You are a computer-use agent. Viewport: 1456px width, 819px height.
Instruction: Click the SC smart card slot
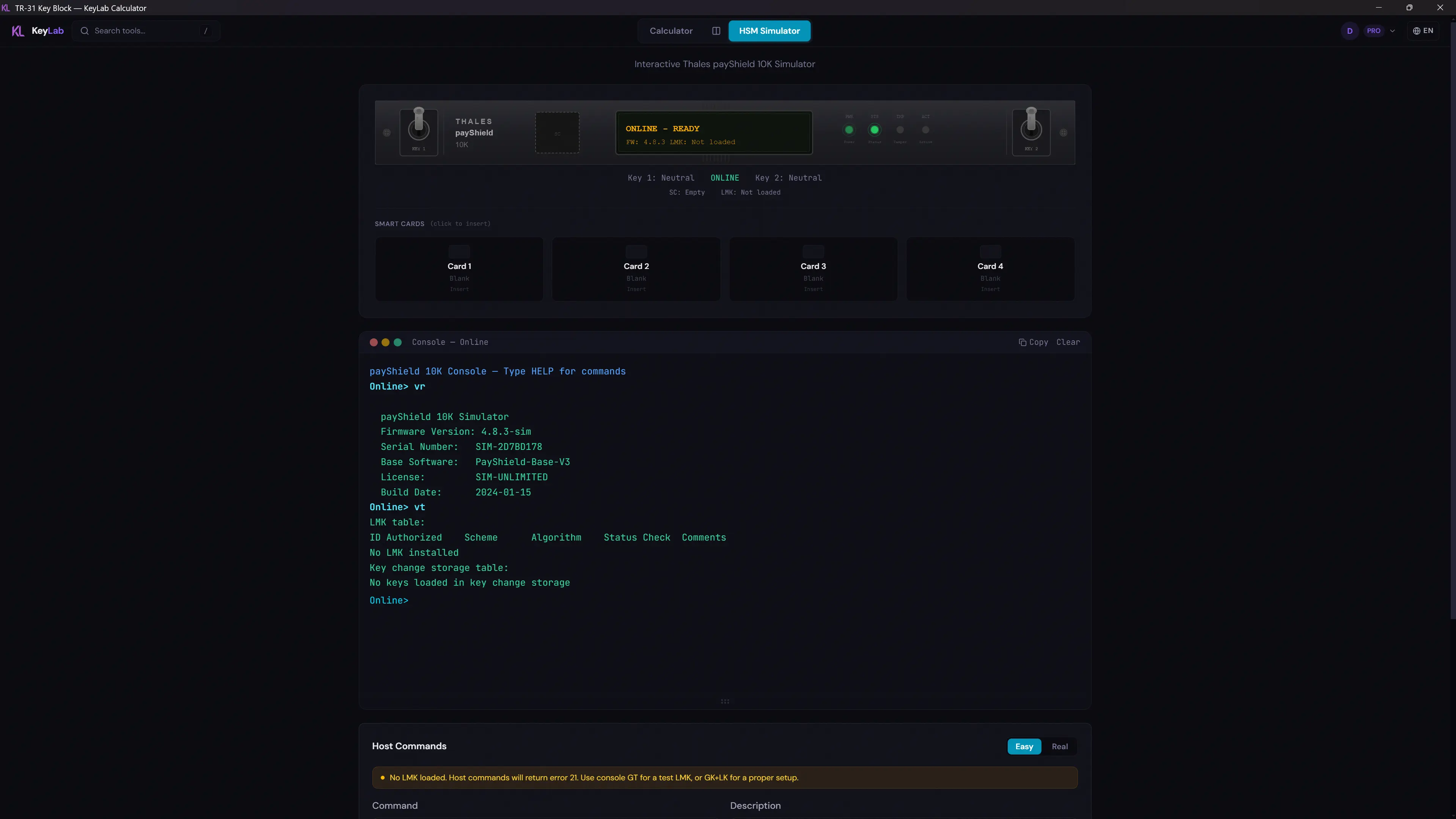tap(557, 133)
